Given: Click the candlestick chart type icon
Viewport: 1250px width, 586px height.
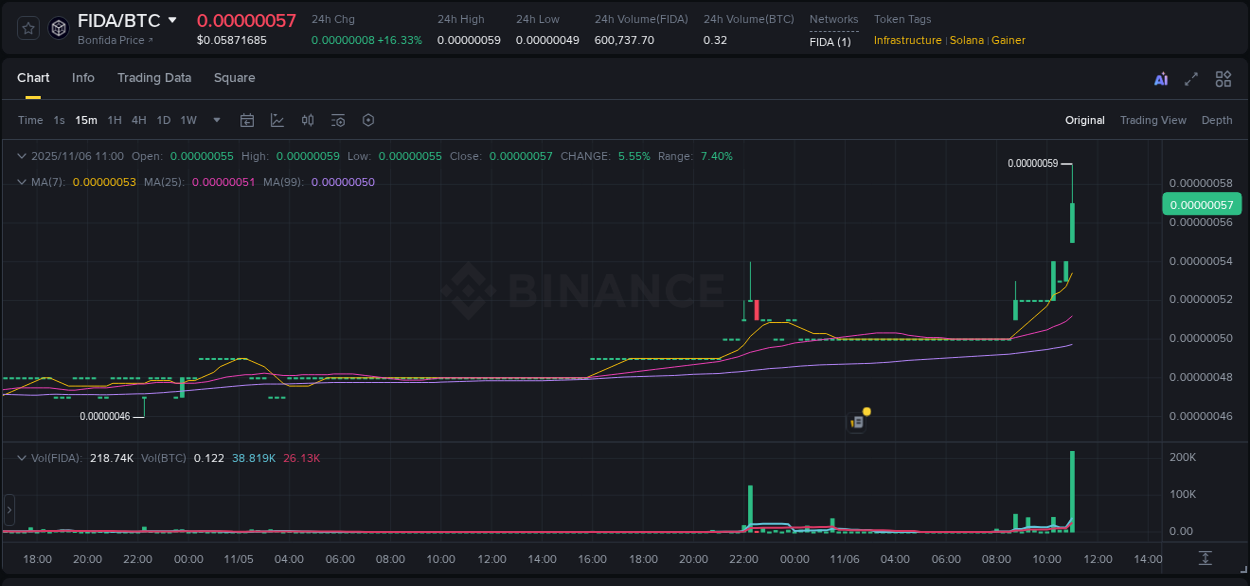Looking at the screenshot, I should (308, 120).
